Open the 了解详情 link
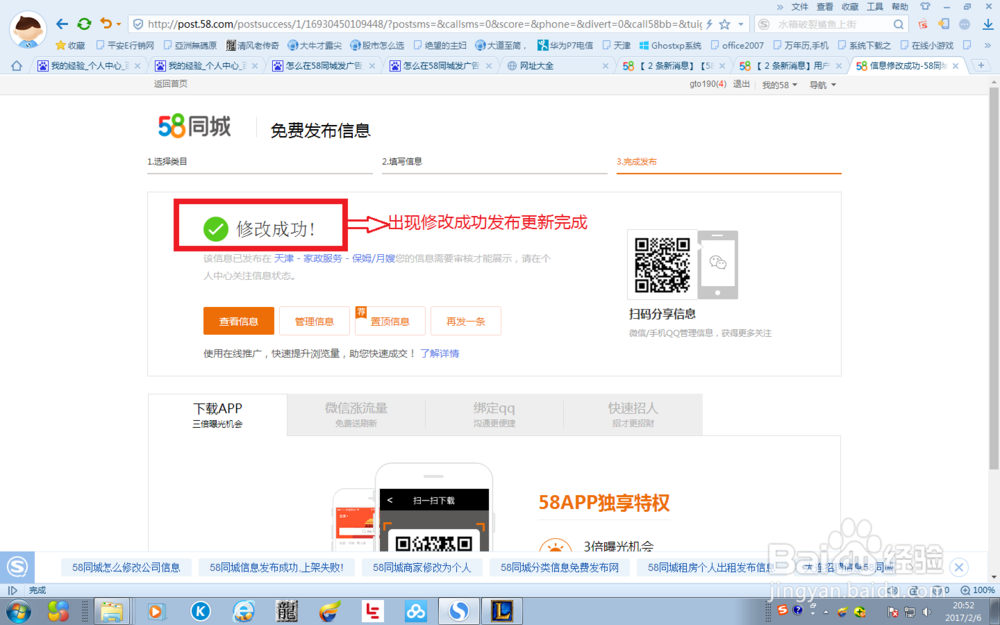The width and height of the screenshot is (1000, 625). (439, 353)
